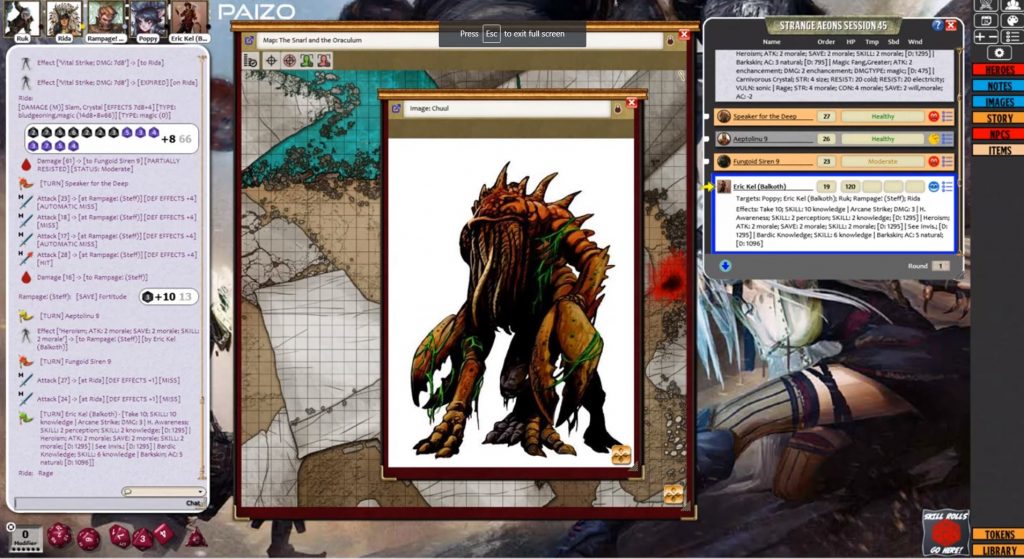Click Eric Kel's blue friendly face icon
Image resolution: width=1024 pixels, height=559 pixels.
(x=933, y=186)
